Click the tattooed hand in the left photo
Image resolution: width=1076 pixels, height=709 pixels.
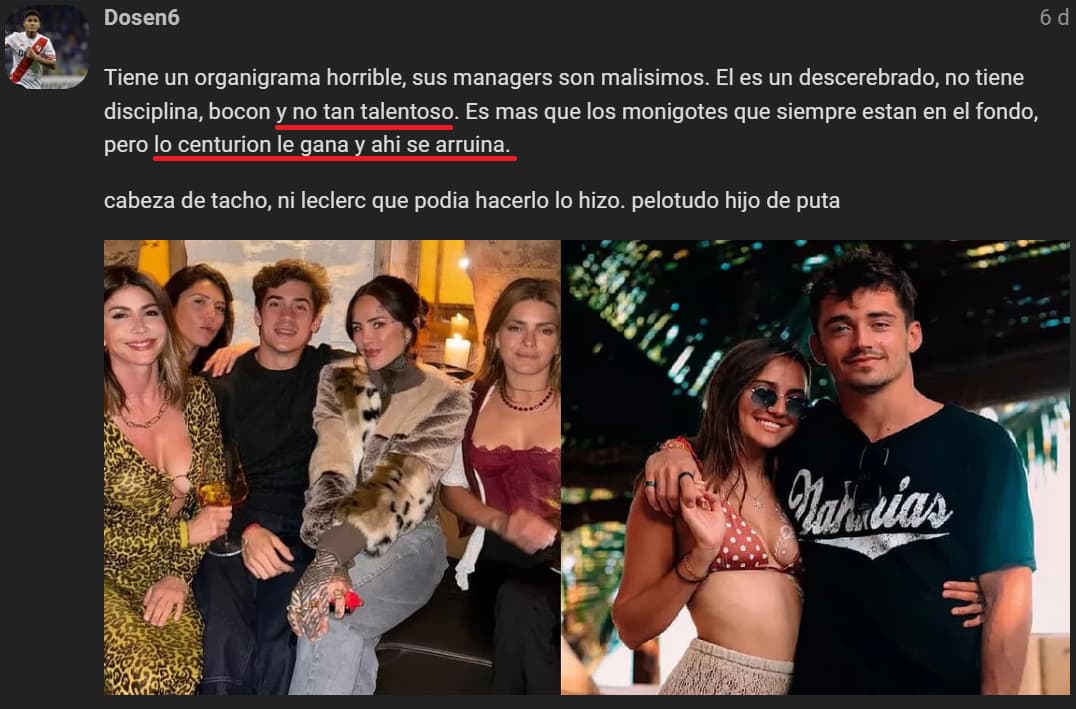coord(317,591)
